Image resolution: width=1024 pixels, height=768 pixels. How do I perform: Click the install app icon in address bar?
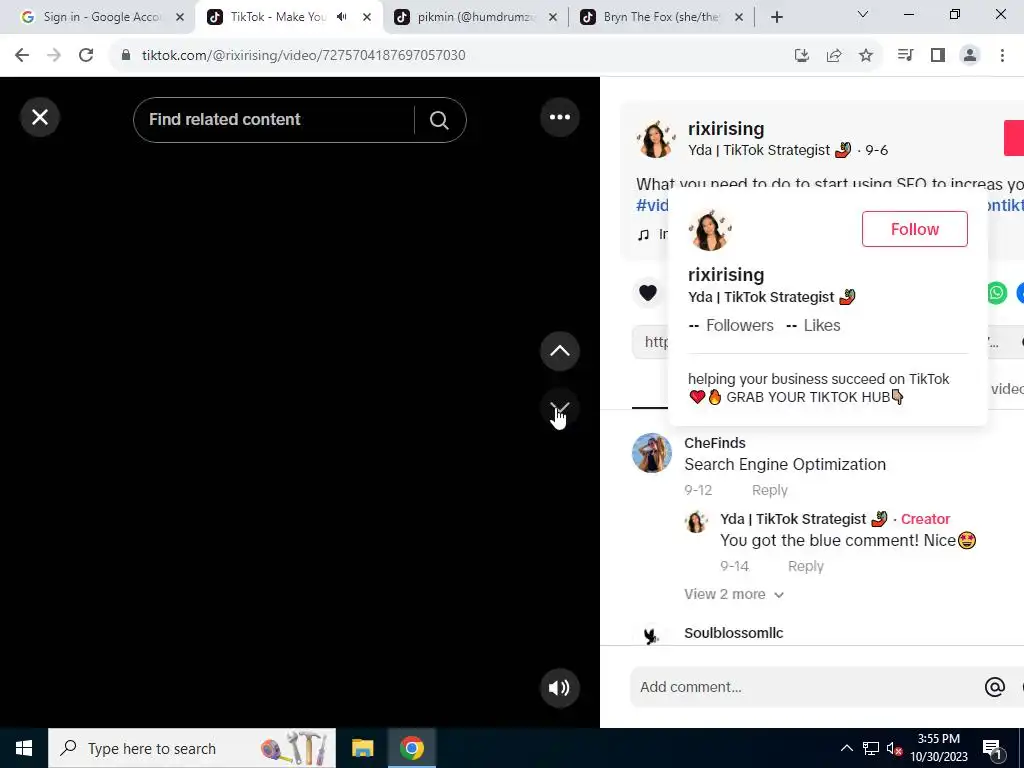pyautogui.click(x=802, y=56)
